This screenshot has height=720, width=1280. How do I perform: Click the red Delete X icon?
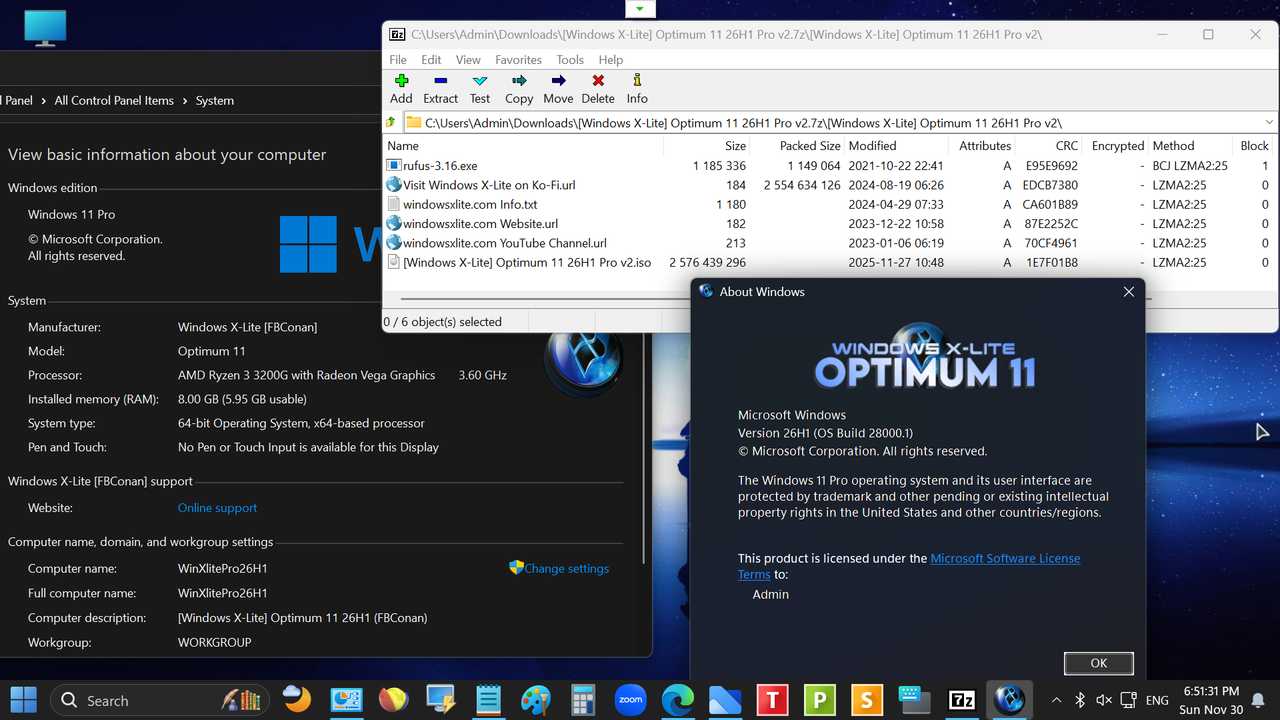[x=597, y=88]
